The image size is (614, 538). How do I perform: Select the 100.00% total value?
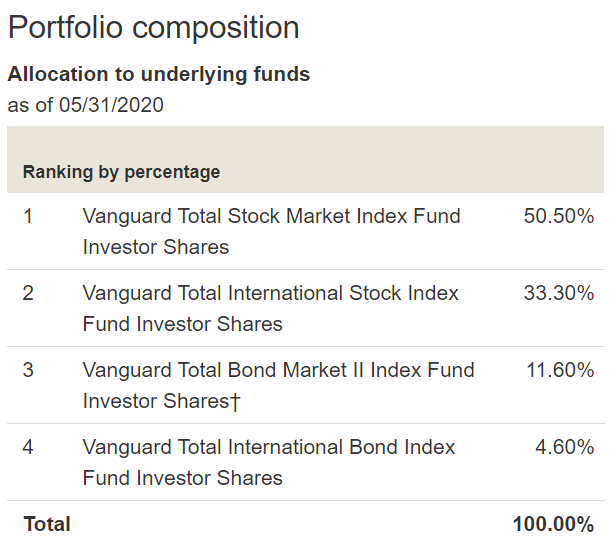pyautogui.click(x=554, y=524)
